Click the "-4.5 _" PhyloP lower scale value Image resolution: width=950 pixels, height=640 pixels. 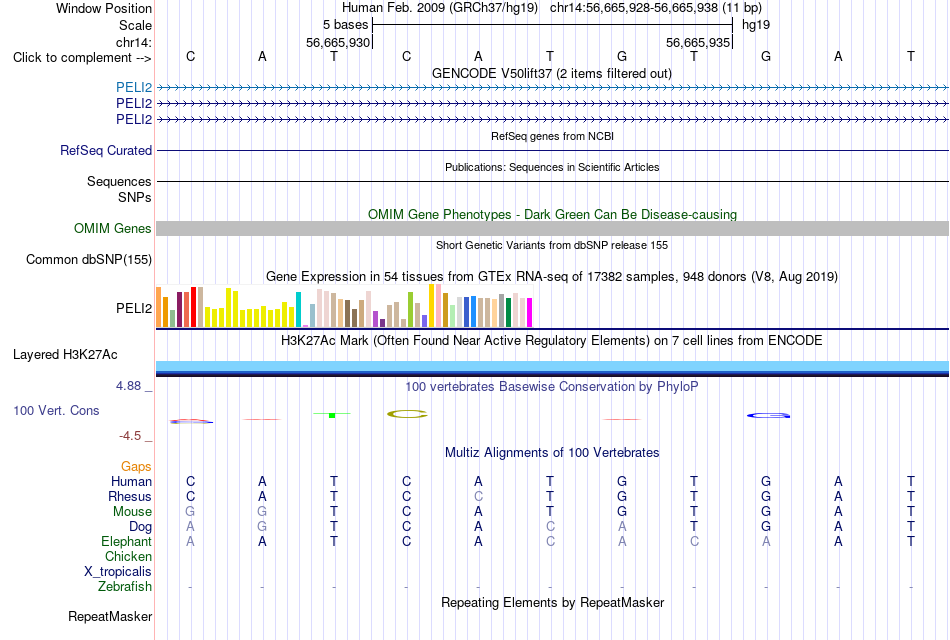[135, 436]
